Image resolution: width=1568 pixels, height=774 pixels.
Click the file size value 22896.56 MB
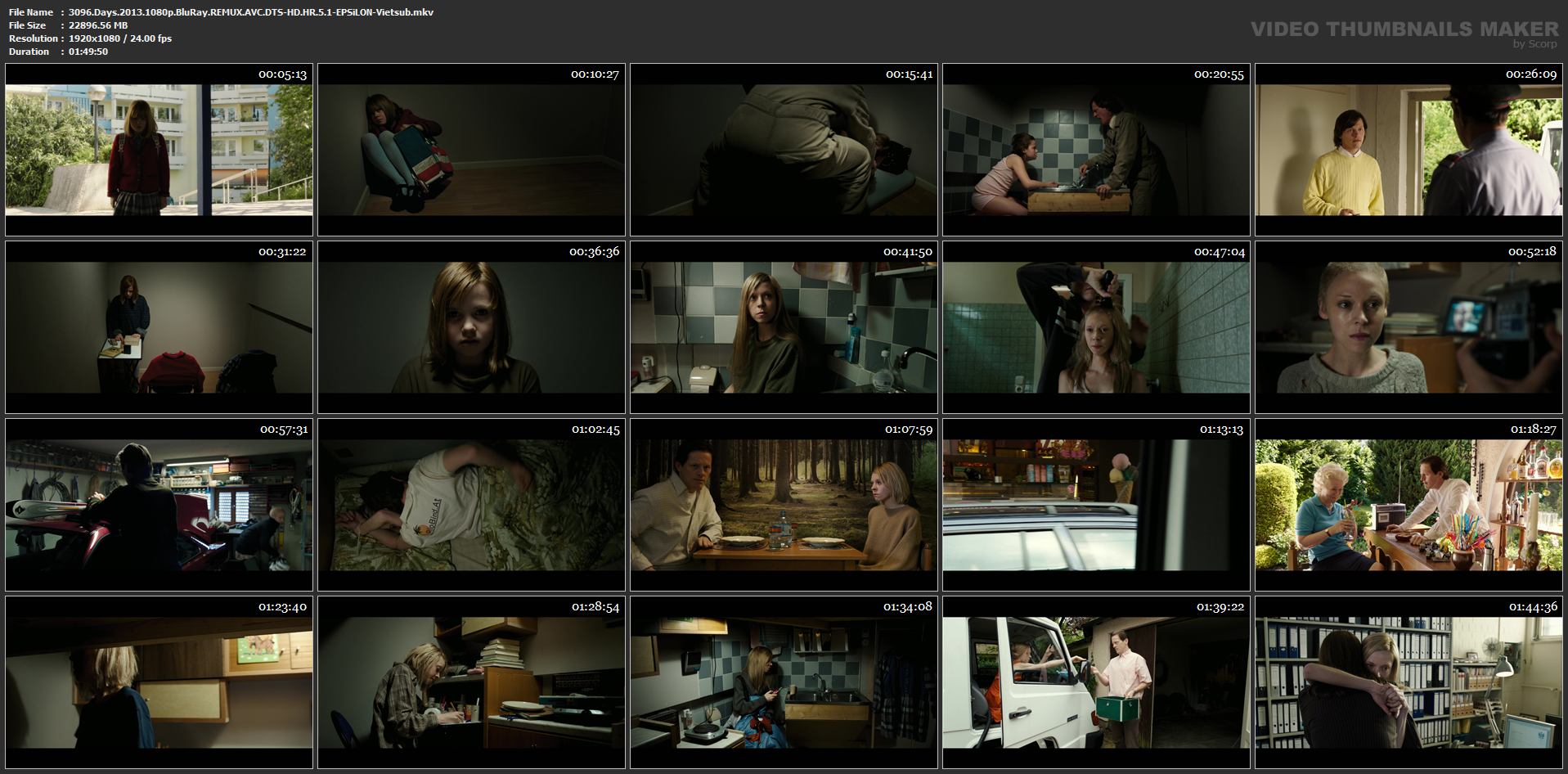coord(98,25)
